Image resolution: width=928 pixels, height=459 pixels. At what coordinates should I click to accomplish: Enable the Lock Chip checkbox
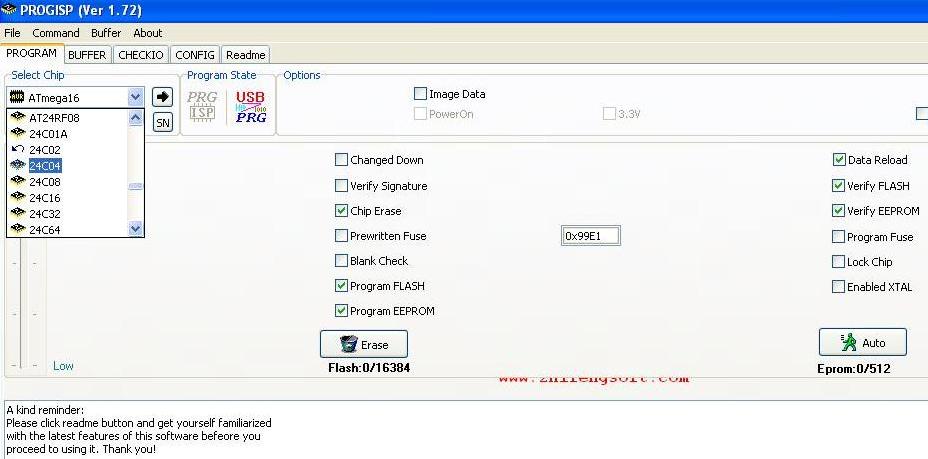[839, 261]
